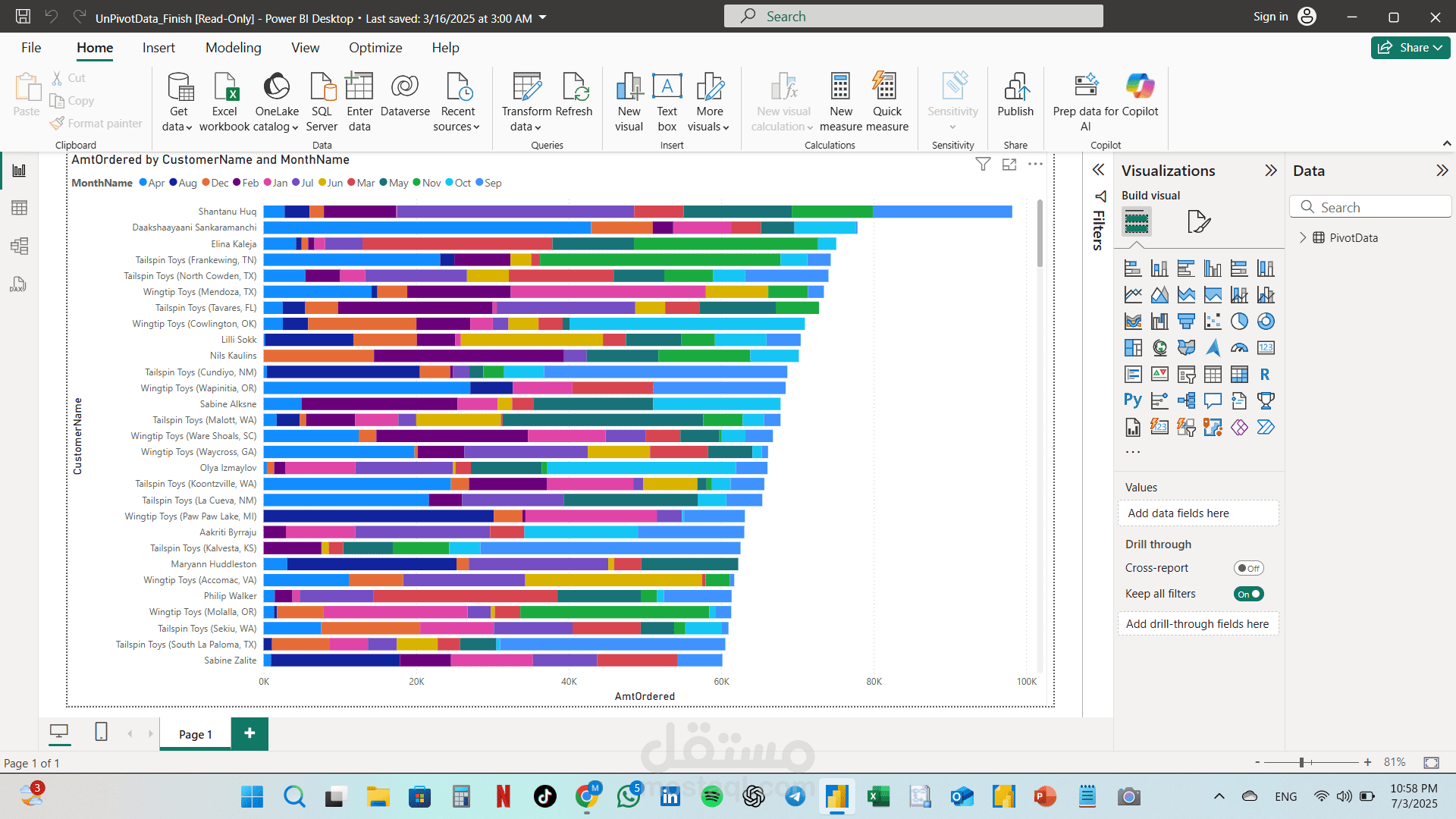Click the title bar Search field
The width and height of the screenshot is (1456, 819).
913,16
